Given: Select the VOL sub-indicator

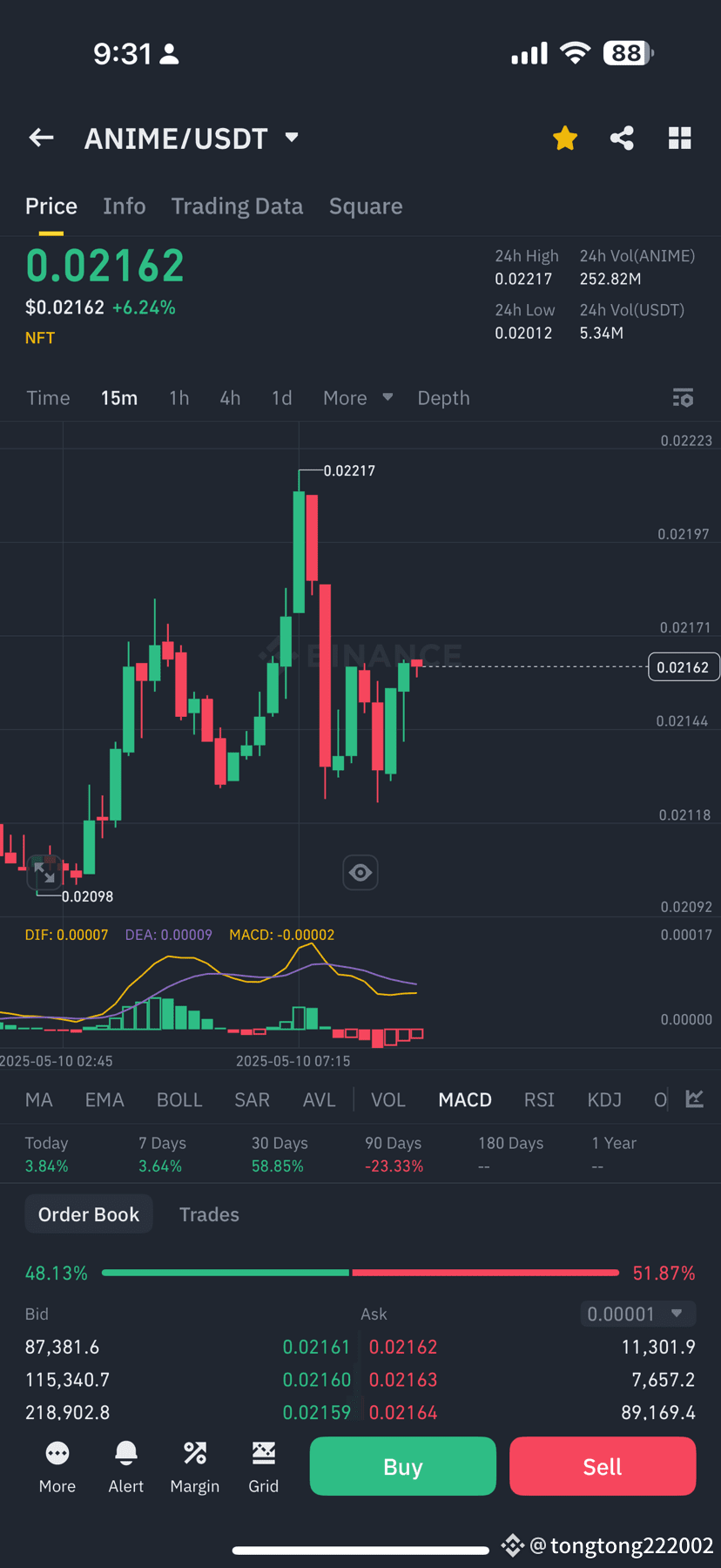Looking at the screenshot, I should pos(388,1100).
